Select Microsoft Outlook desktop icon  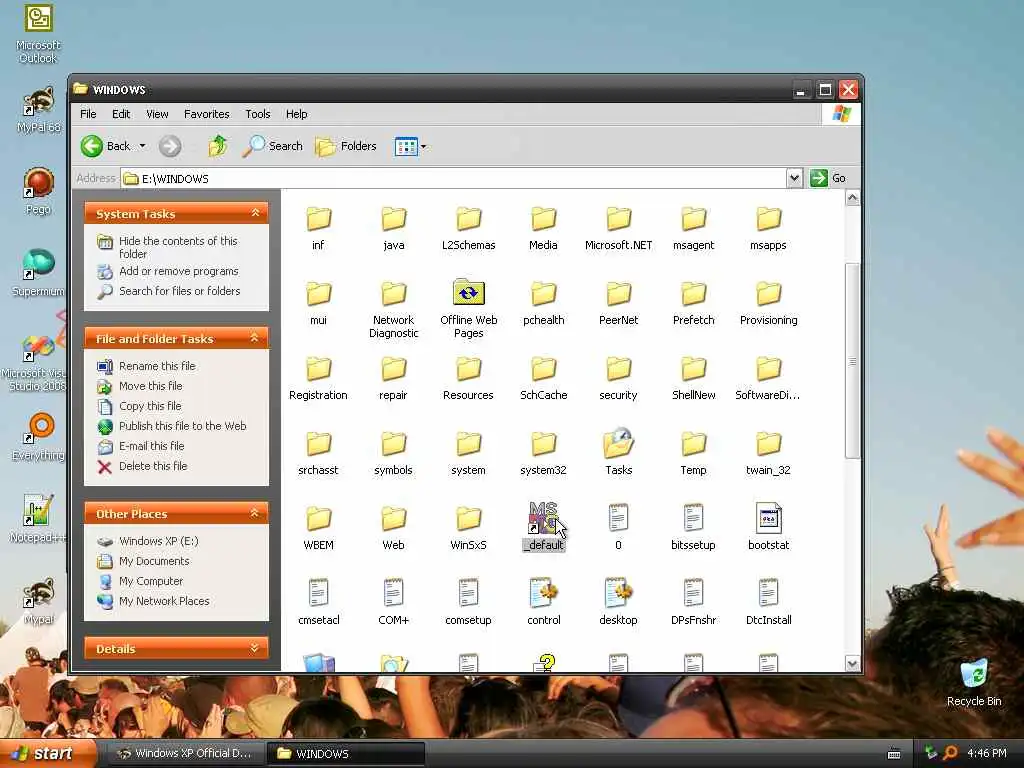38,34
